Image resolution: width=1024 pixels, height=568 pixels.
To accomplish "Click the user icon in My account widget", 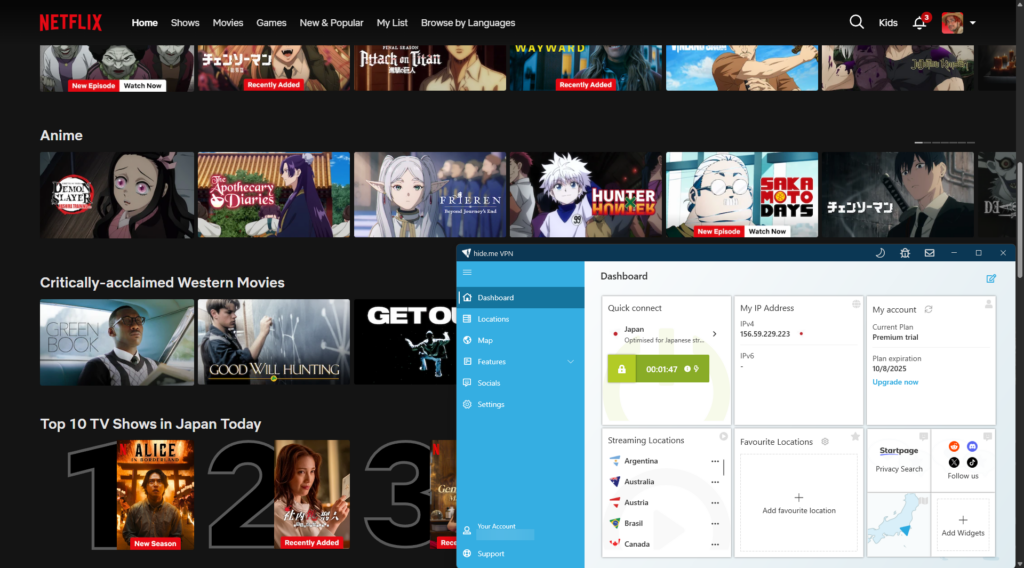I will coord(988,304).
